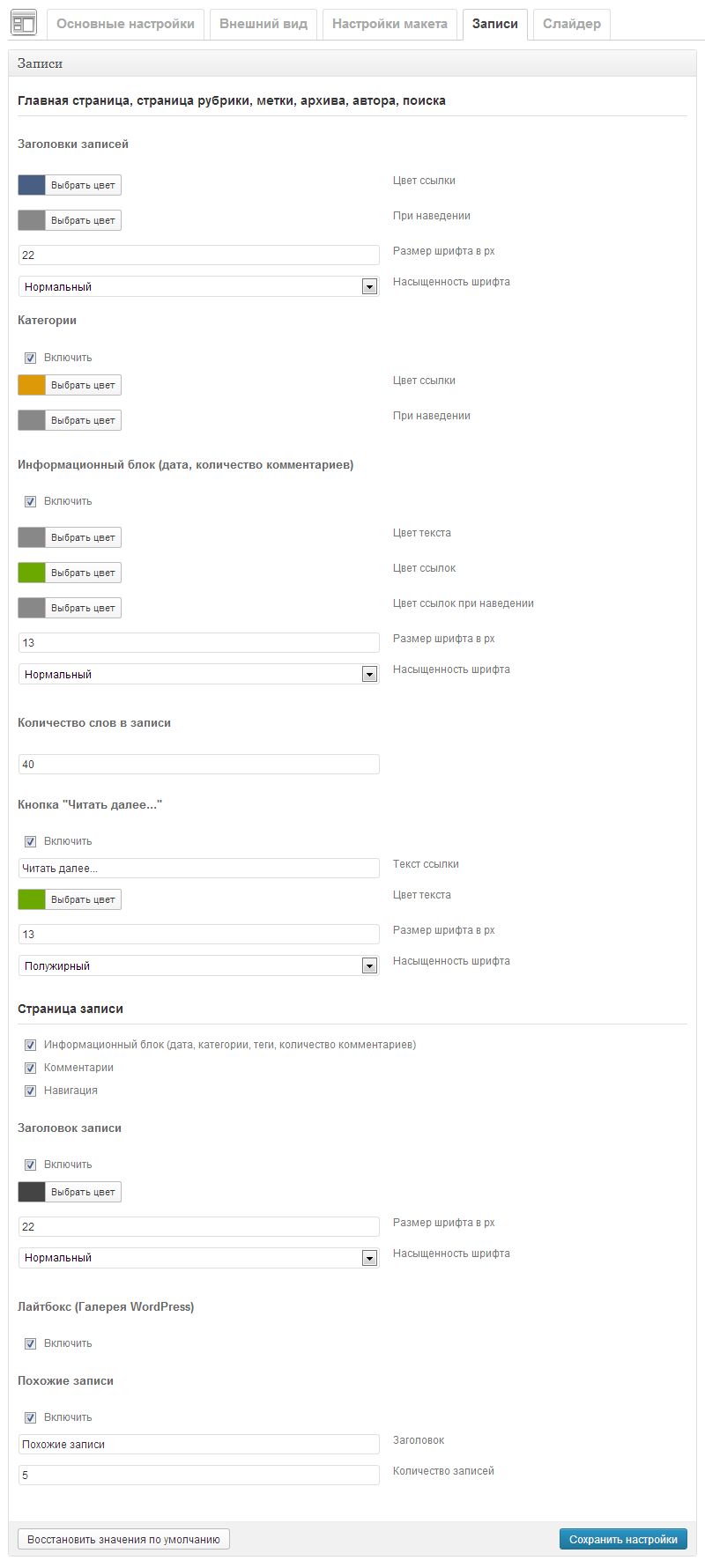Image resolution: width=705 pixels, height=1568 pixels.
Task: Open the green info block link color swatch
Action: click(32, 573)
